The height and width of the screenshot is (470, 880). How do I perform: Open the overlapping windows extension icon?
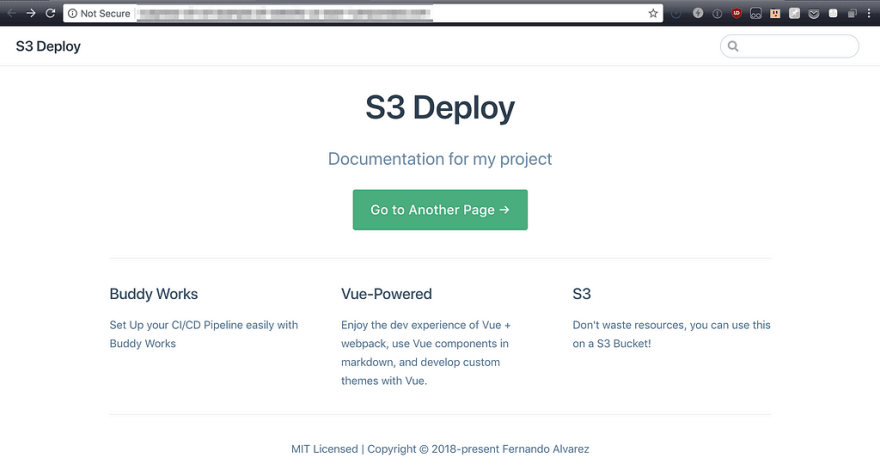pyautogui.click(x=852, y=13)
